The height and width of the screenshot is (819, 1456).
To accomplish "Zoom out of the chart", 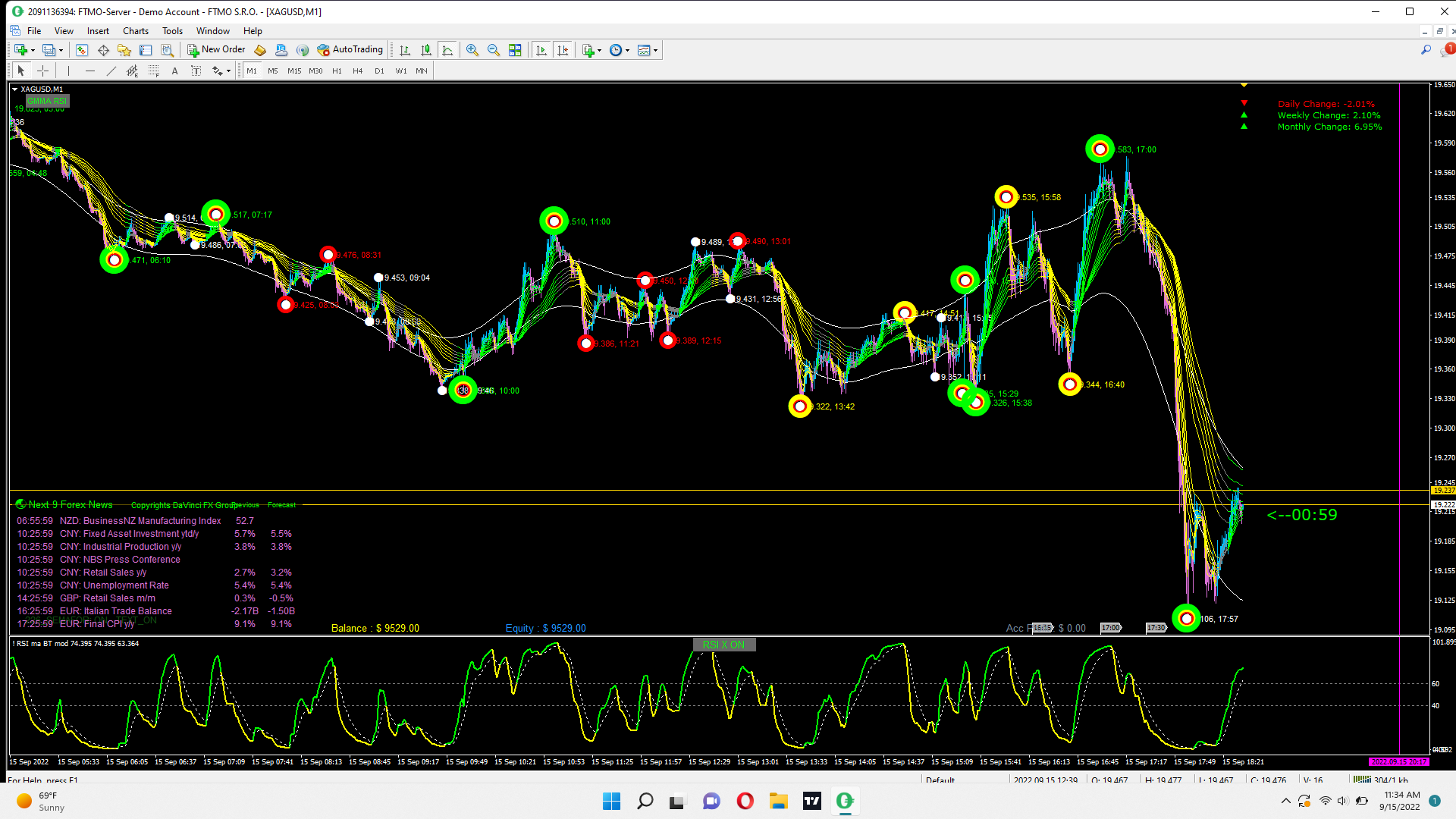I will (x=494, y=50).
